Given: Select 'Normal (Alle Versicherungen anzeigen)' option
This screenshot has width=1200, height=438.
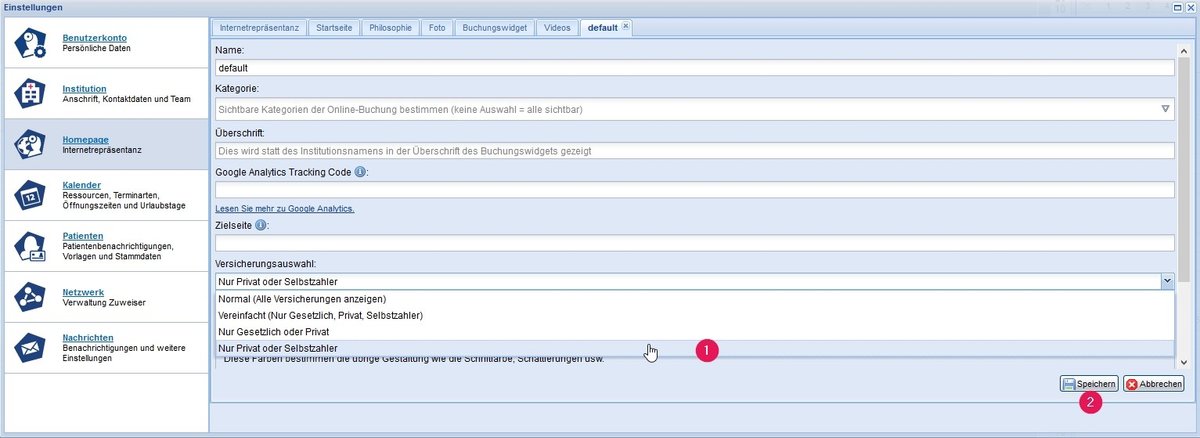Looking at the screenshot, I should pyautogui.click(x=301, y=299).
